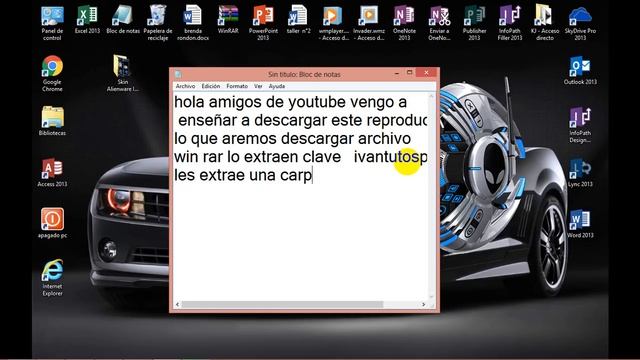Open the Edición menu in Notepad
Image resolution: width=640 pixels, height=360 pixels.
click(x=211, y=86)
